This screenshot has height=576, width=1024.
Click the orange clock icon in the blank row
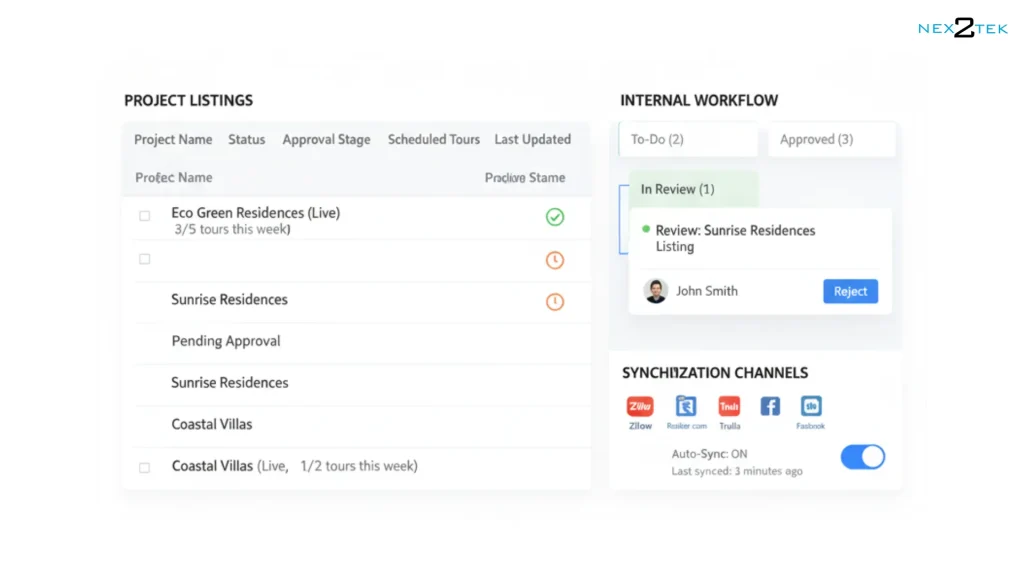[555, 260]
